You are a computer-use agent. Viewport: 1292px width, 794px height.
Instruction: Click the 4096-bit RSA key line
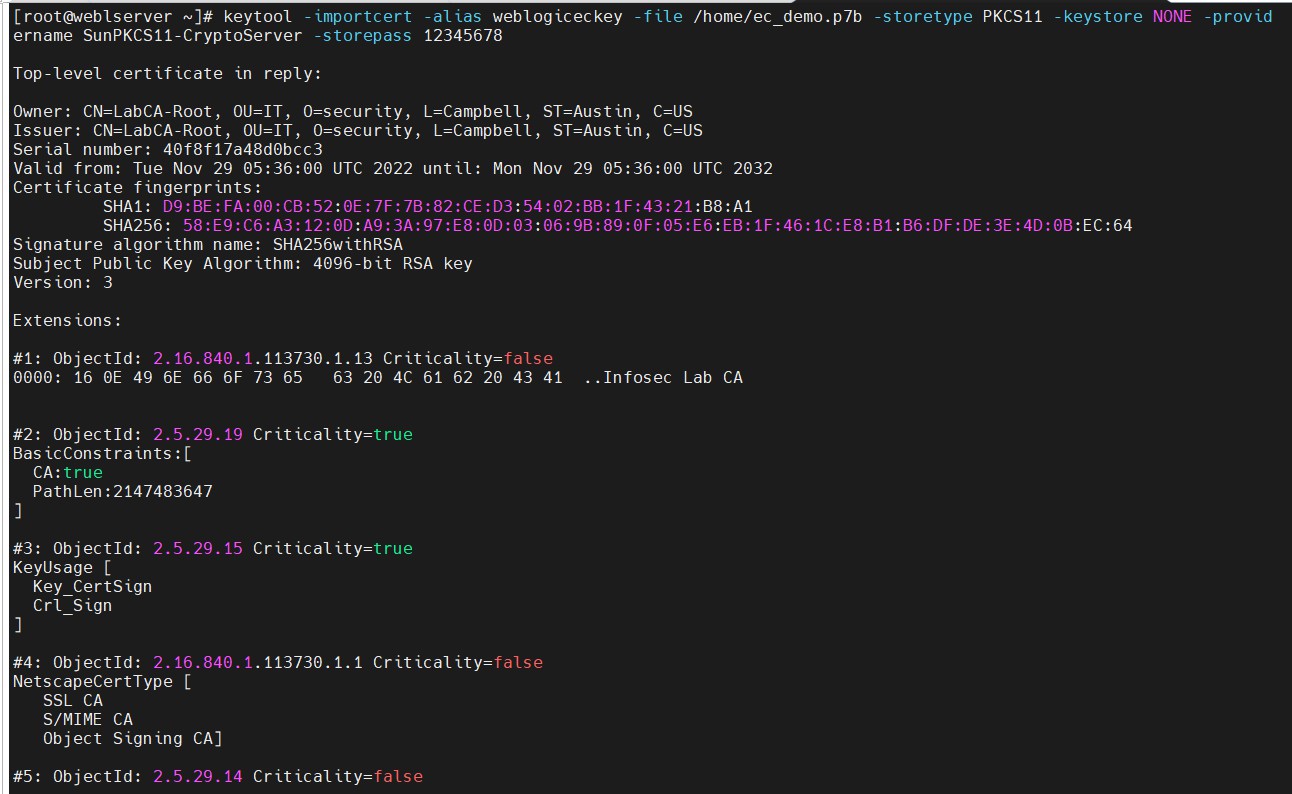pos(242,264)
